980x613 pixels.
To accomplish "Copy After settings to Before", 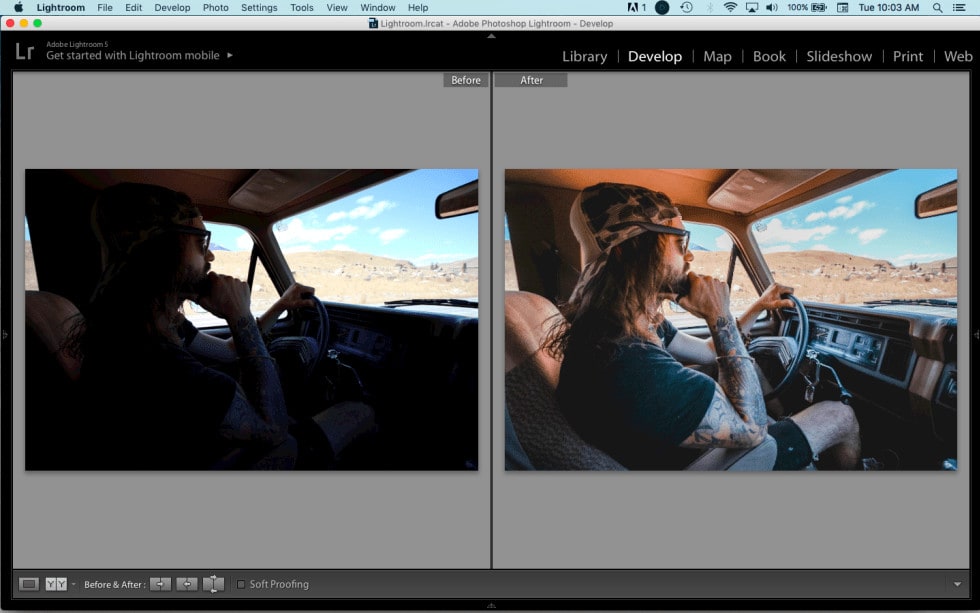I will 187,584.
